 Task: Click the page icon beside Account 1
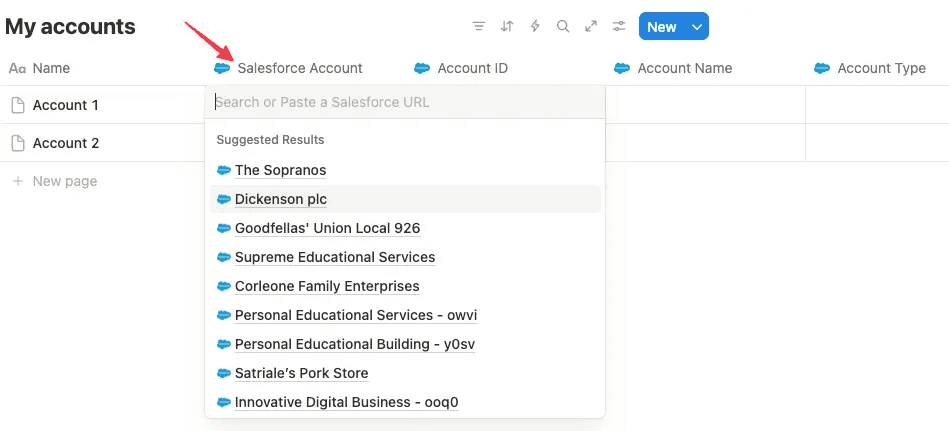tap(19, 105)
